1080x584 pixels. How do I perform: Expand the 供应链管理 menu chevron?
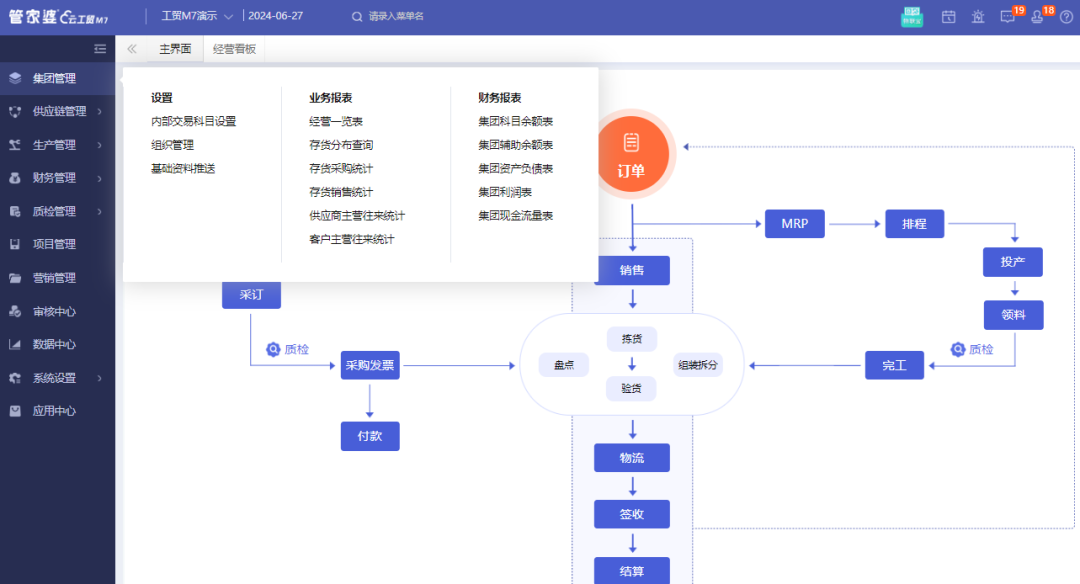[x=98, y=111]
